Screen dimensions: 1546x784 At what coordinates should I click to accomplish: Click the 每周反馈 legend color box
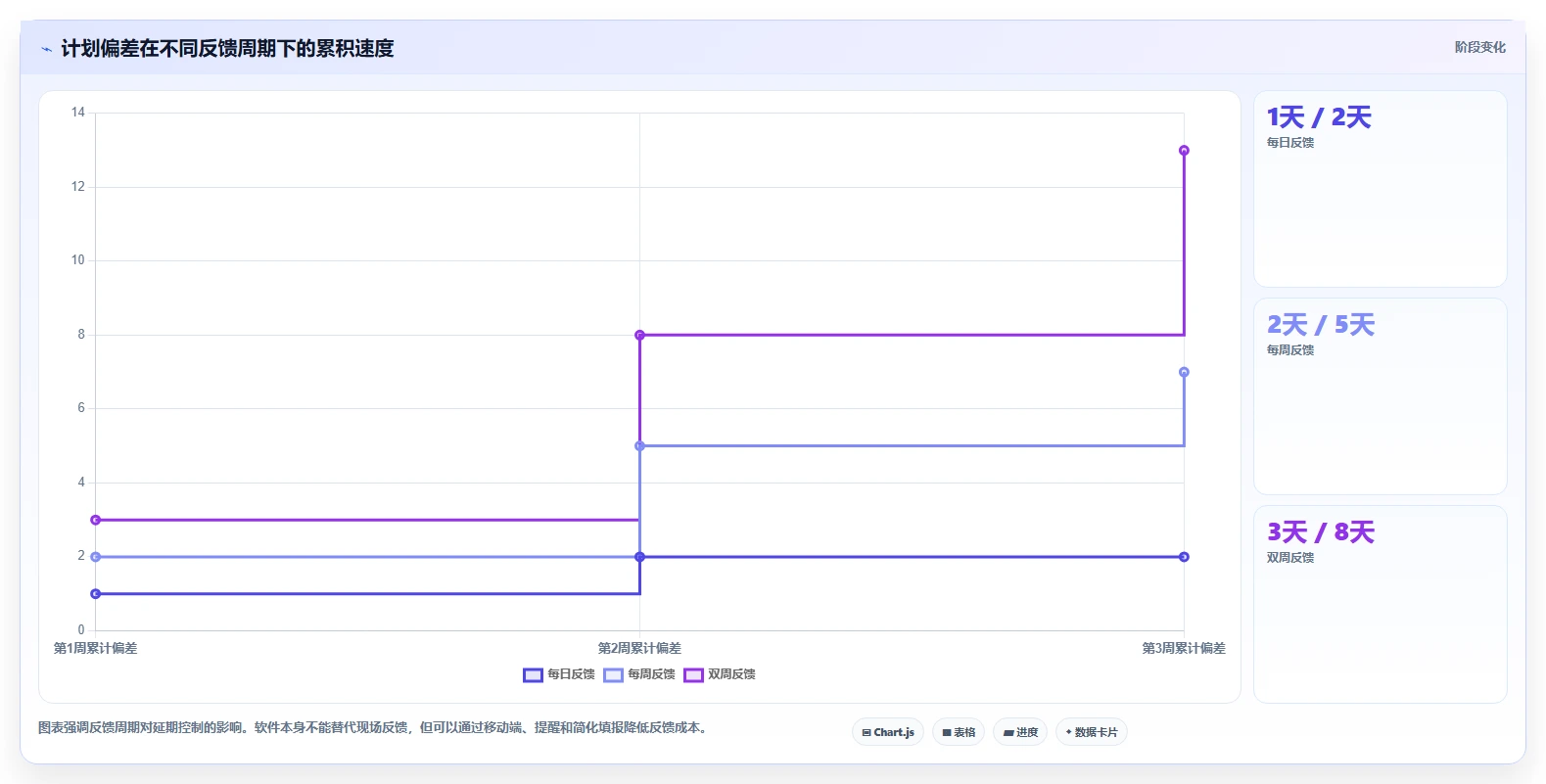pyautogui.click(x=613, y=675)
